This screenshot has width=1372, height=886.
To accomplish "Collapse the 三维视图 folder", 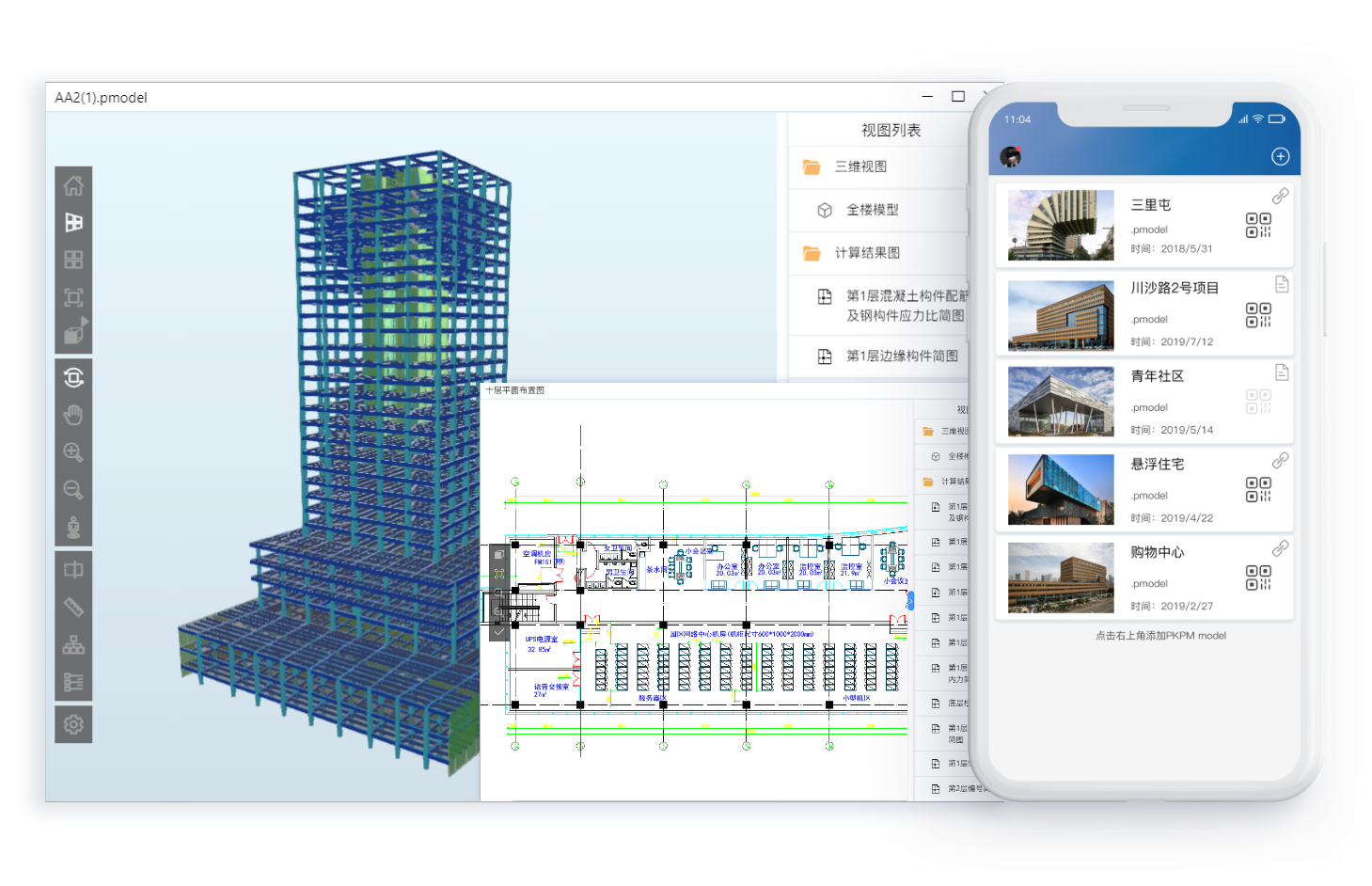I will [x=812, y=166].
